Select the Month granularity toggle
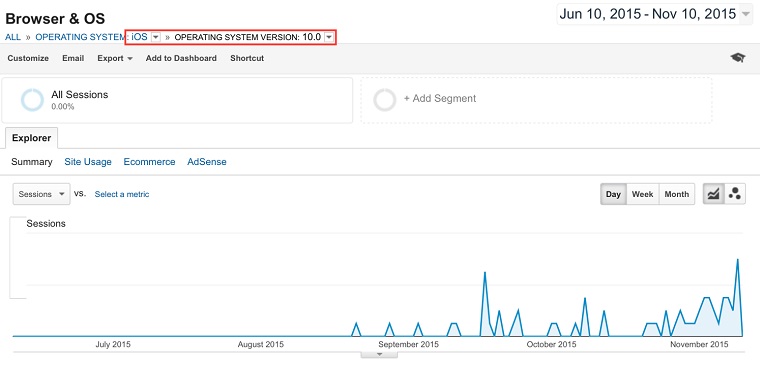The height and width of the screenshot is (365, 760). tap(677, 194)
